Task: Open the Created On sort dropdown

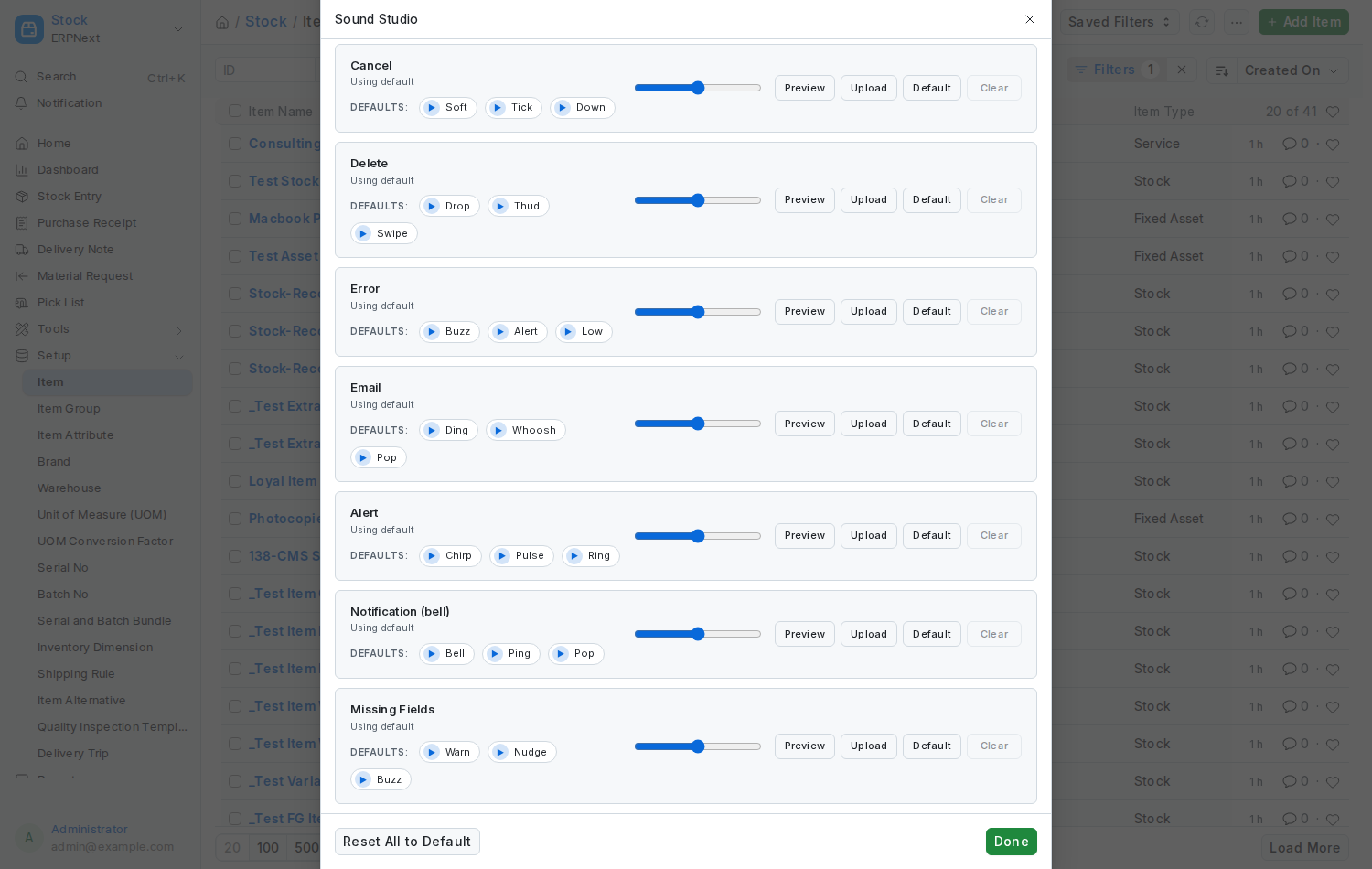Action: pyautogui.click(x=1291, y=70)
